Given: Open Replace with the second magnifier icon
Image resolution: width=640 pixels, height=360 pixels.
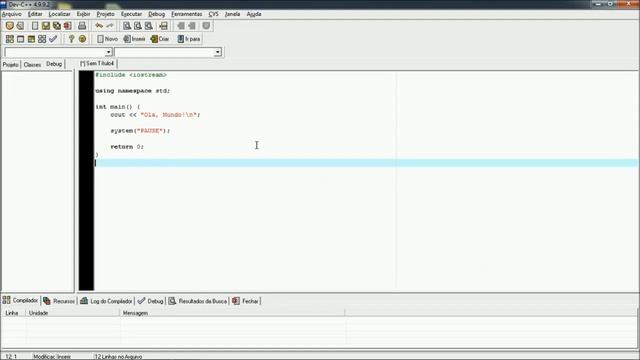Looking at the screenshot, I should (138, 26).
